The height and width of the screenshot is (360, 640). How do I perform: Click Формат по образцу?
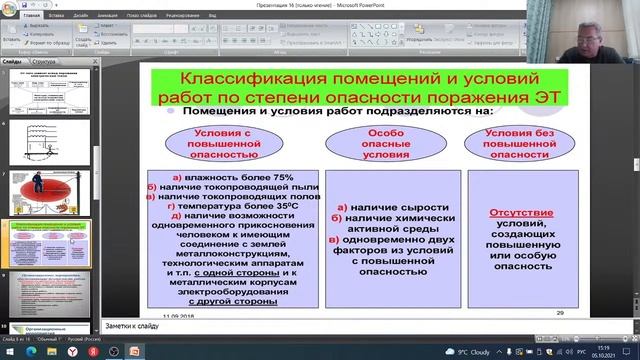pyautogui.click(x=47, y=42)
